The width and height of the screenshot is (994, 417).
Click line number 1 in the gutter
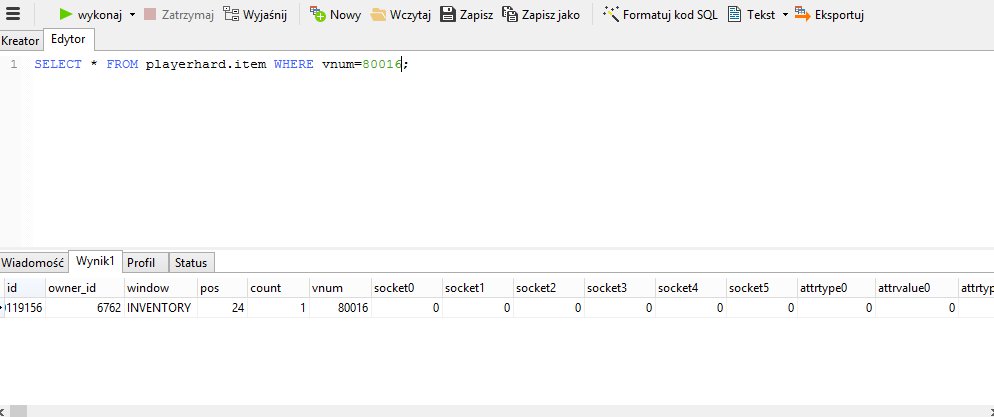click(13, 64)
